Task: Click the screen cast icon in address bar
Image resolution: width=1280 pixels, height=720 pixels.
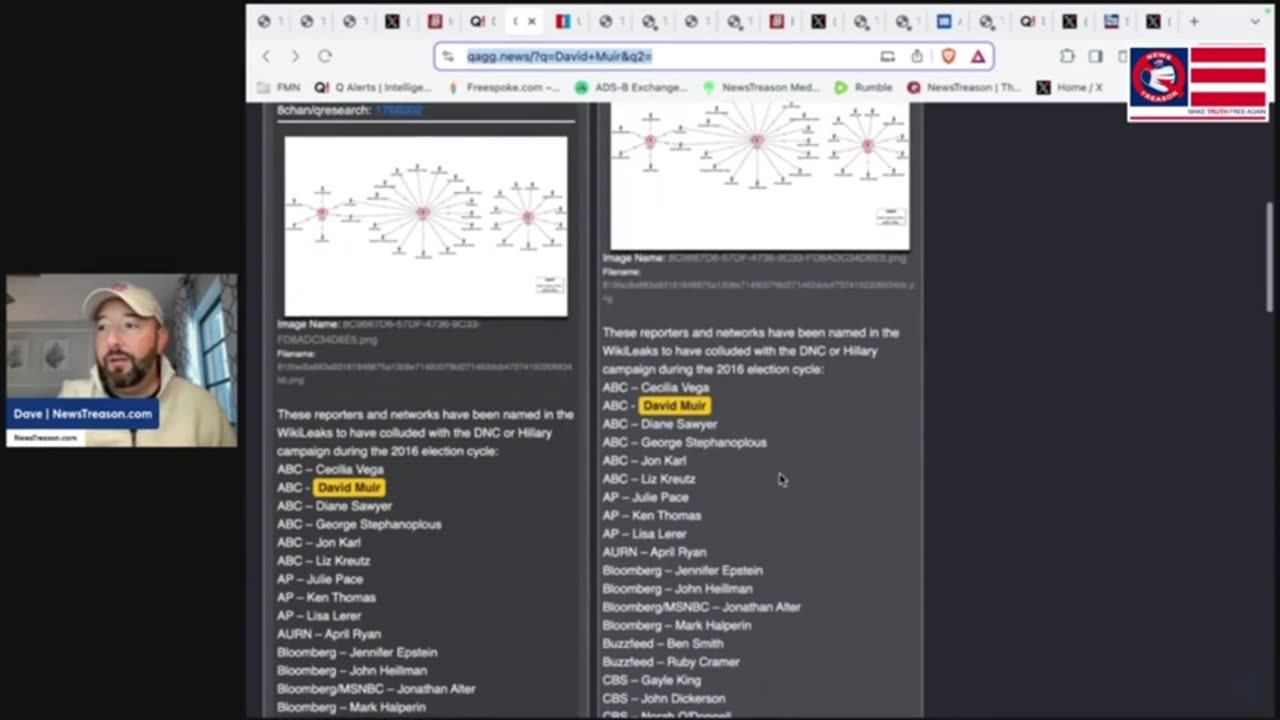Action: 887,57
